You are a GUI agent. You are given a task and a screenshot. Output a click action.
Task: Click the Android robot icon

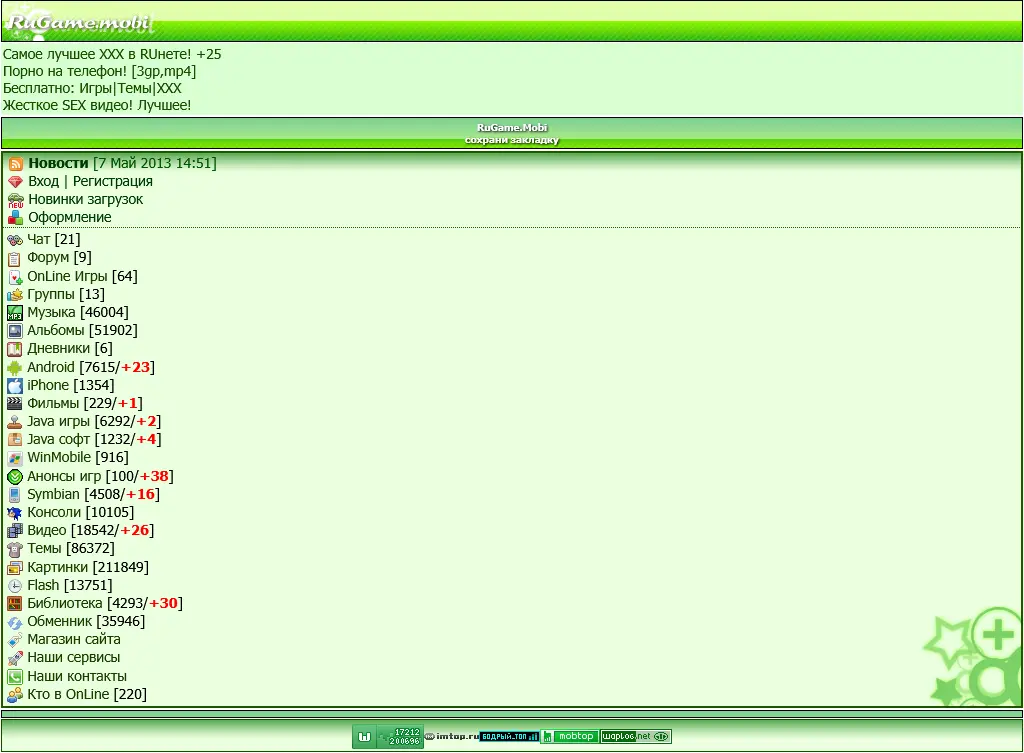[14, 368]
